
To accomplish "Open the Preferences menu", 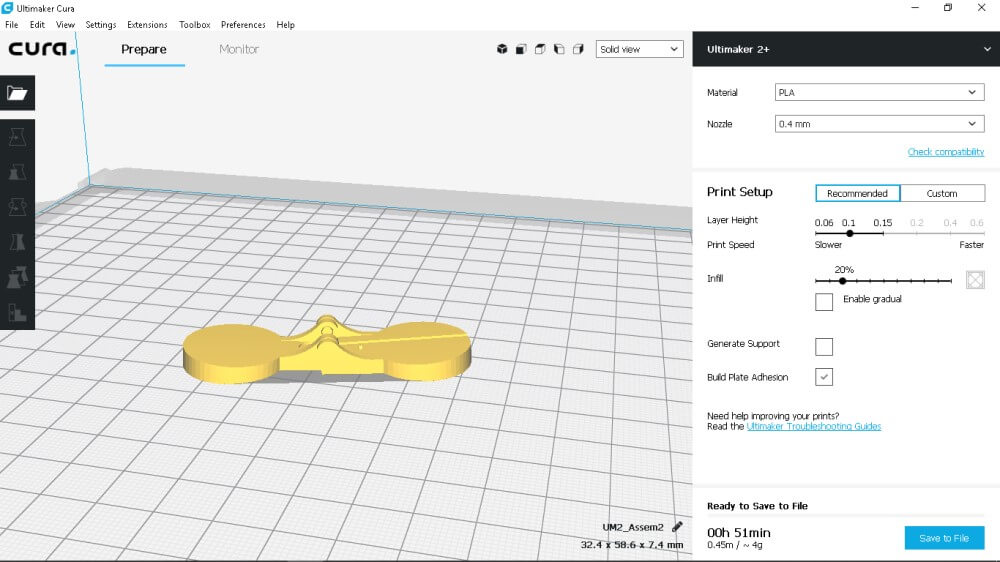I will click(243, 24).
